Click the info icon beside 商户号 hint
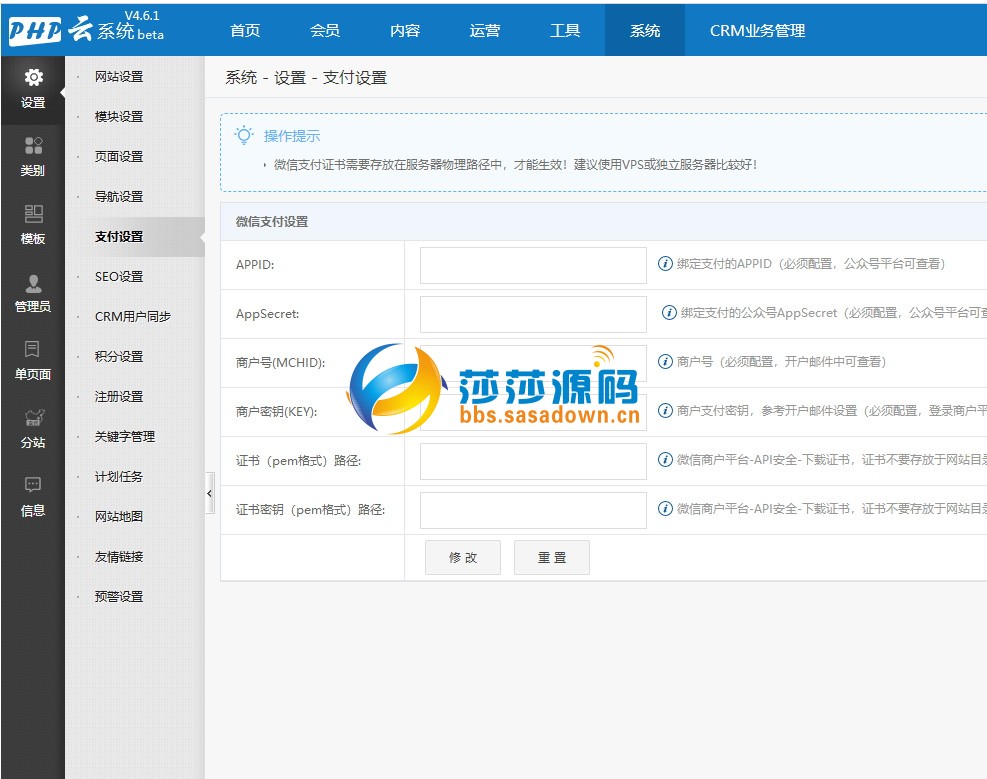The image size is (987, 779). coord(665,362)
